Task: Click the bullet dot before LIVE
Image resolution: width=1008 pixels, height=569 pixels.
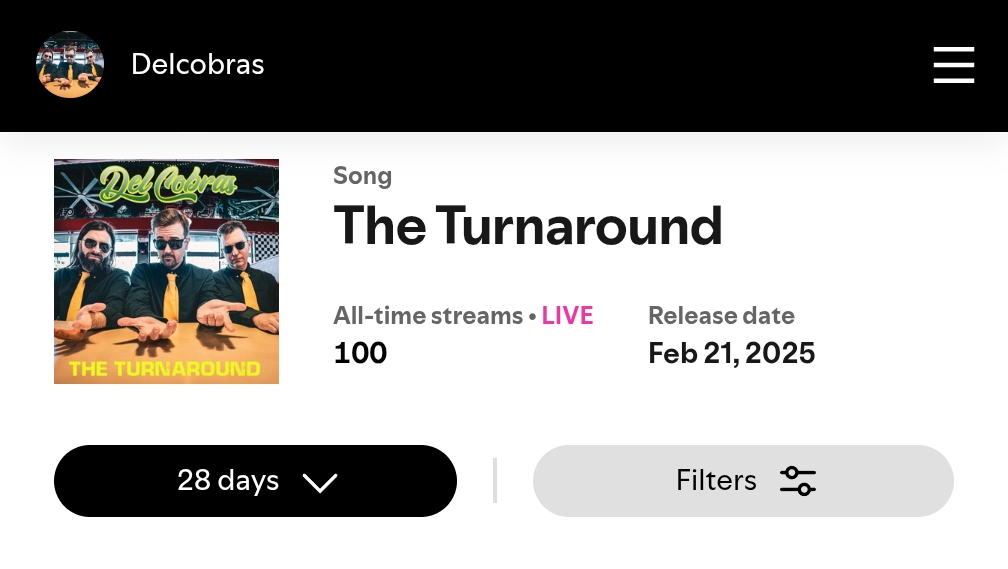Action: click(532, 317)
